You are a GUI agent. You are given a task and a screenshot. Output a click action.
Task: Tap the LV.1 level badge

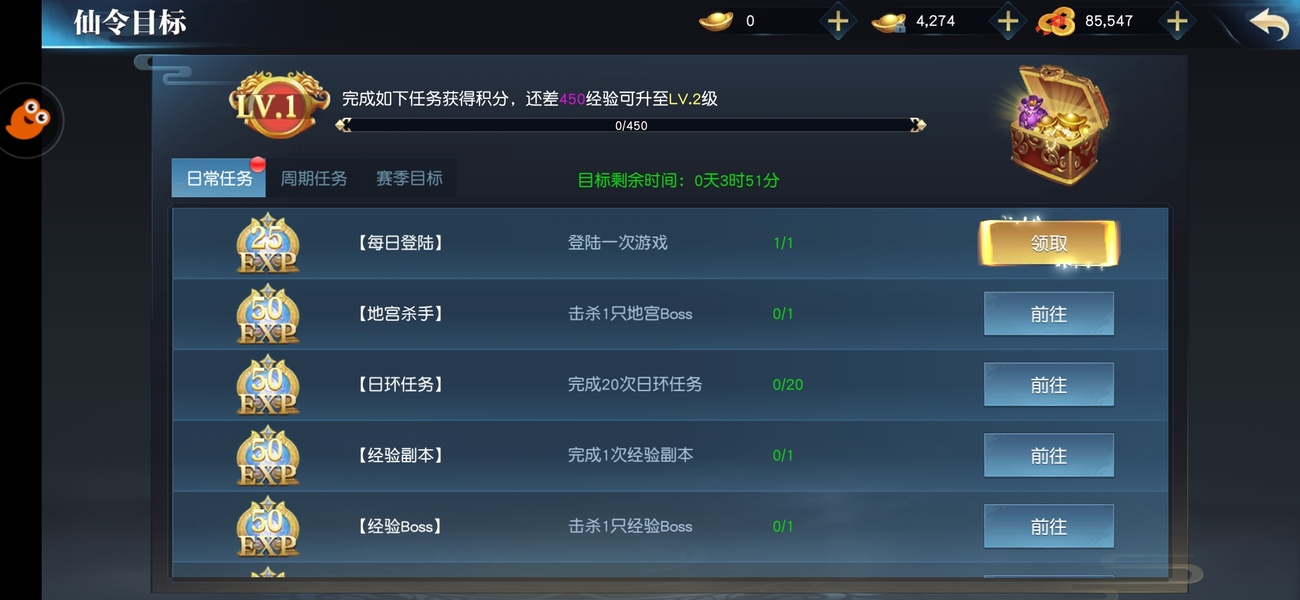coord(278,103)
